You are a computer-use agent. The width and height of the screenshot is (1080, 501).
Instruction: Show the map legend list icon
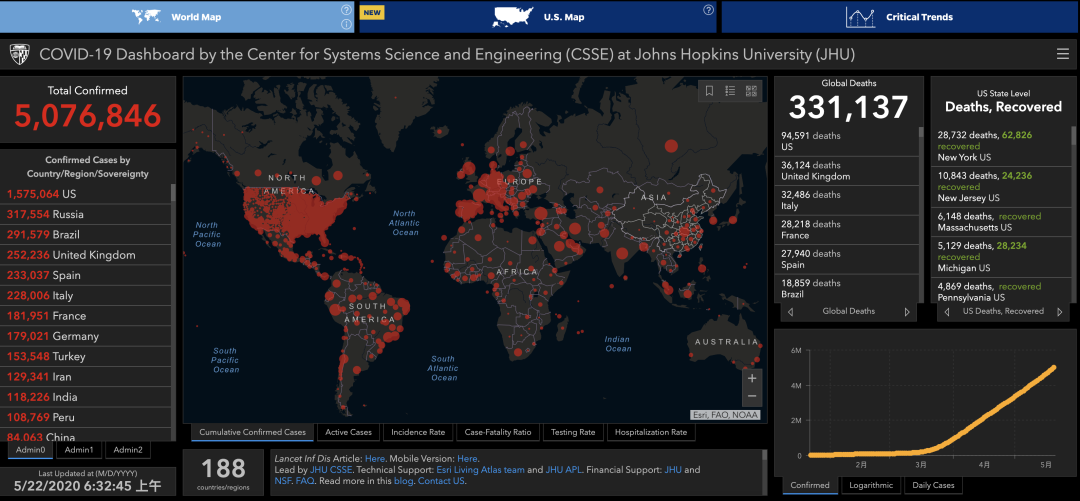pyautogui.click(x=731, y=91)
